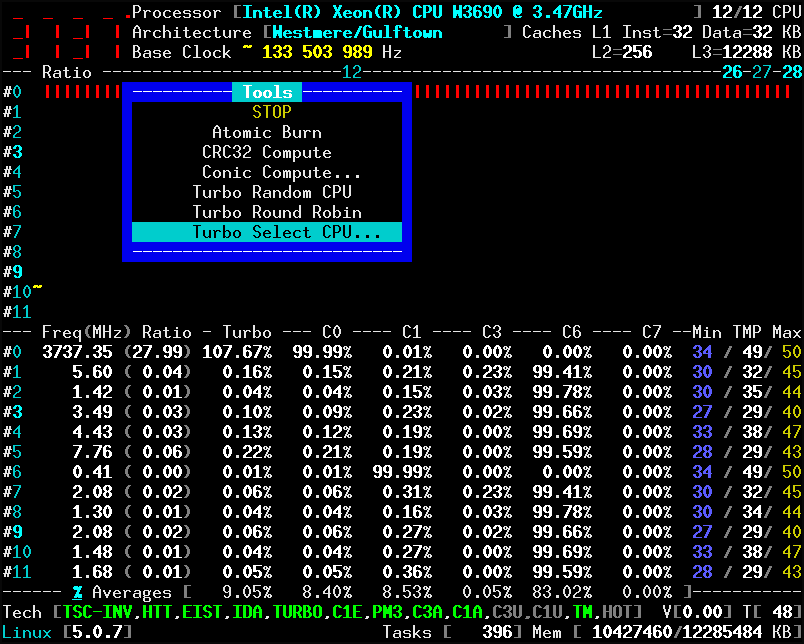
Task: Click ratio marker 28 on ruler
Action: click(x=793, y=72)
